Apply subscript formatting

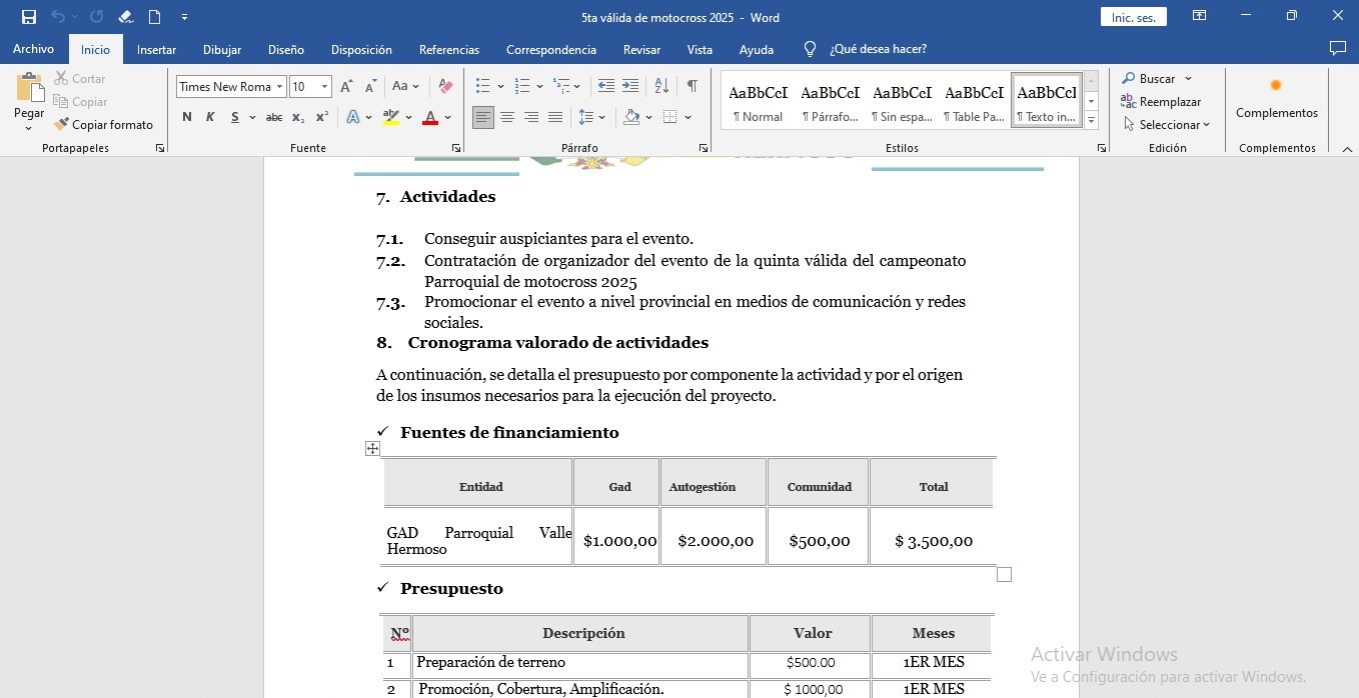point(298,118)
